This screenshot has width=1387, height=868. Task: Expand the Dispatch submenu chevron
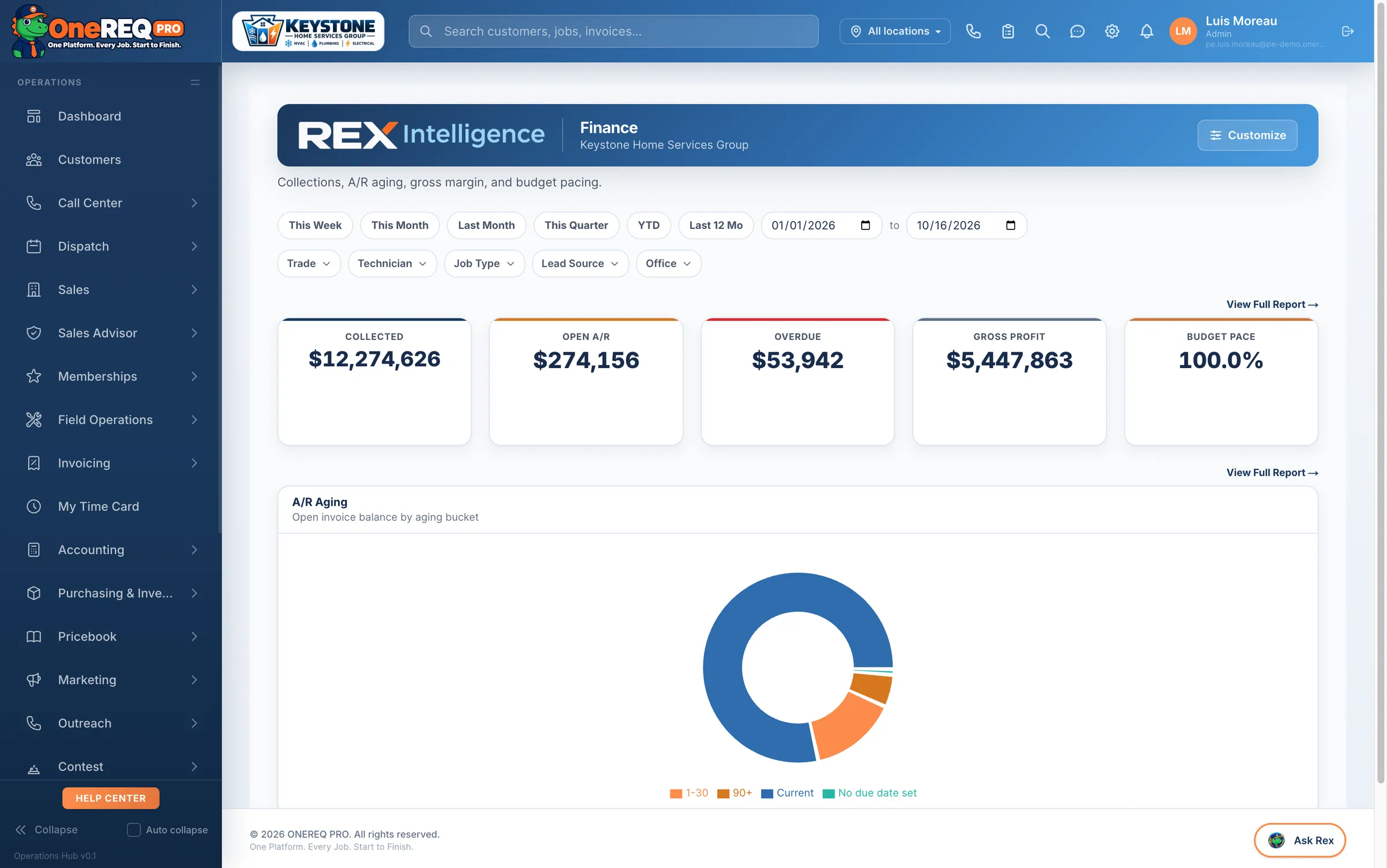click(x=194, y=246)
